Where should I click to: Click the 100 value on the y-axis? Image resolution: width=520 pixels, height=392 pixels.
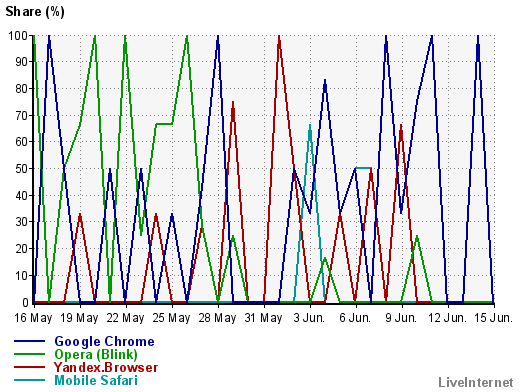pos(18,35)
